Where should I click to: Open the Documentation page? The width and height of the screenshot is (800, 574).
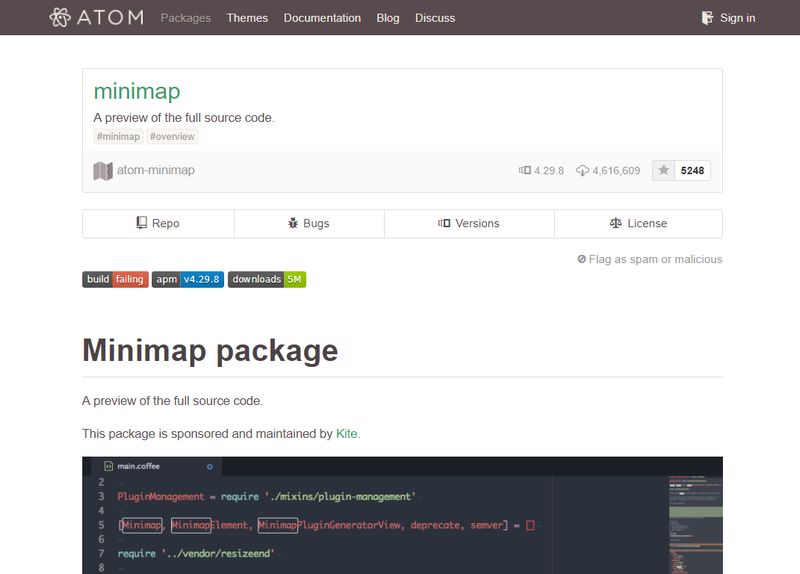[x=322, y=18]
